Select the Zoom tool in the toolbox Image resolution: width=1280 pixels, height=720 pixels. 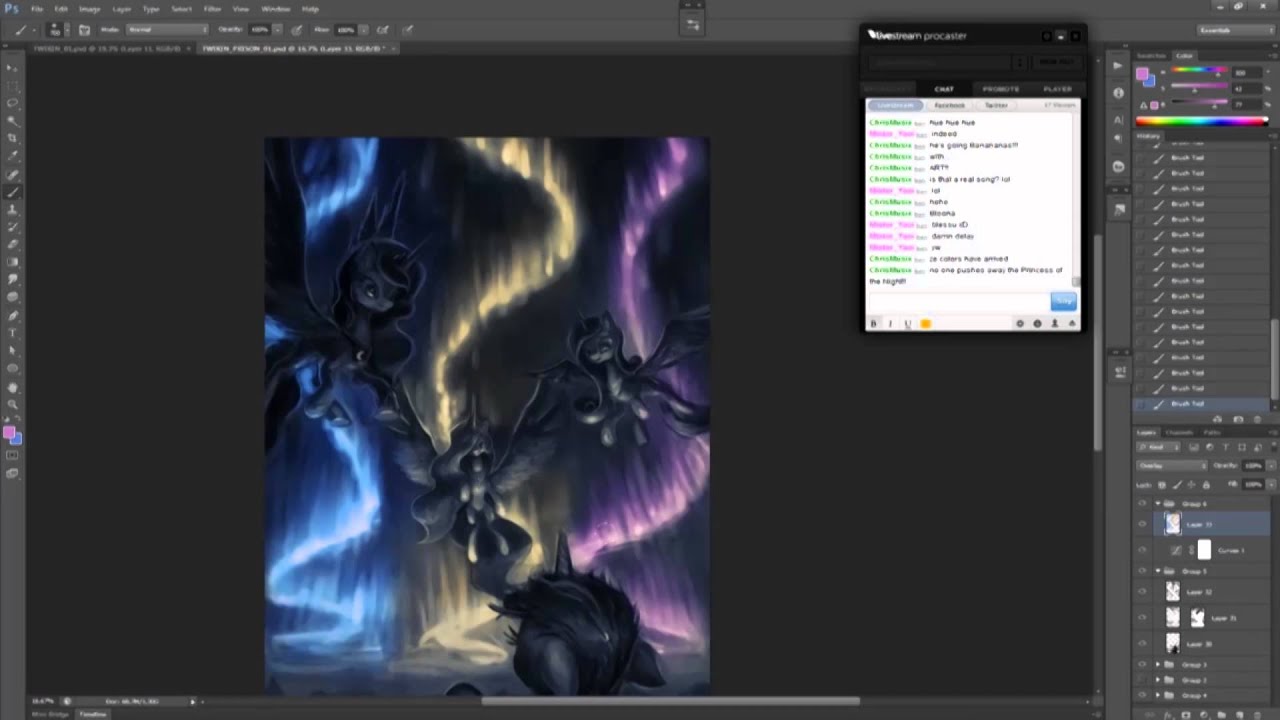tap(12, 403)
